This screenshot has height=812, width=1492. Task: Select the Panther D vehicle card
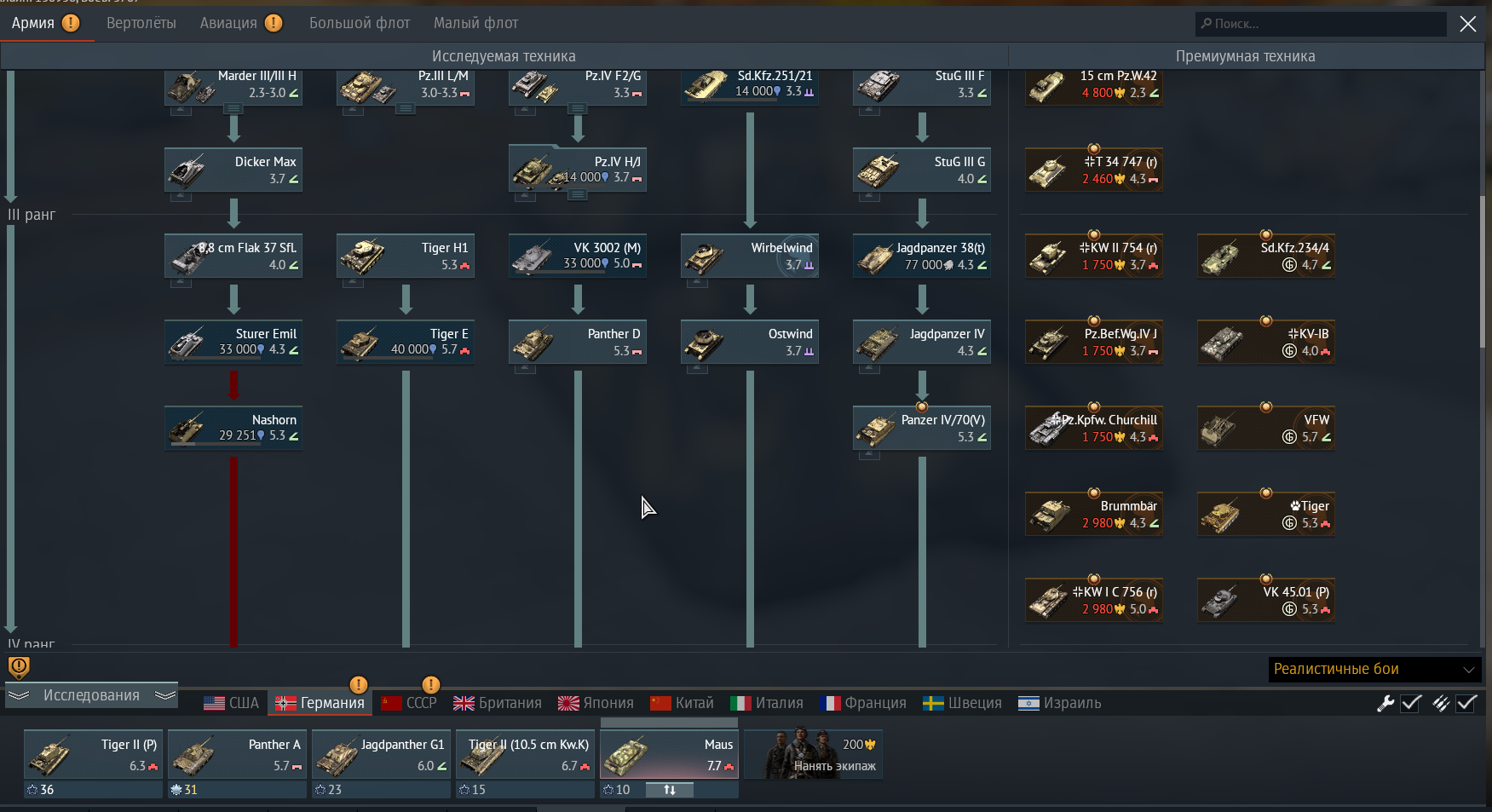[578, 342]
